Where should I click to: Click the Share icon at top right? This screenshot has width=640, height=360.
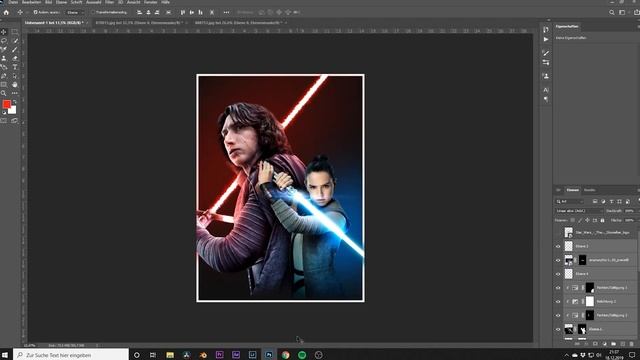click(x=636, y=13)
